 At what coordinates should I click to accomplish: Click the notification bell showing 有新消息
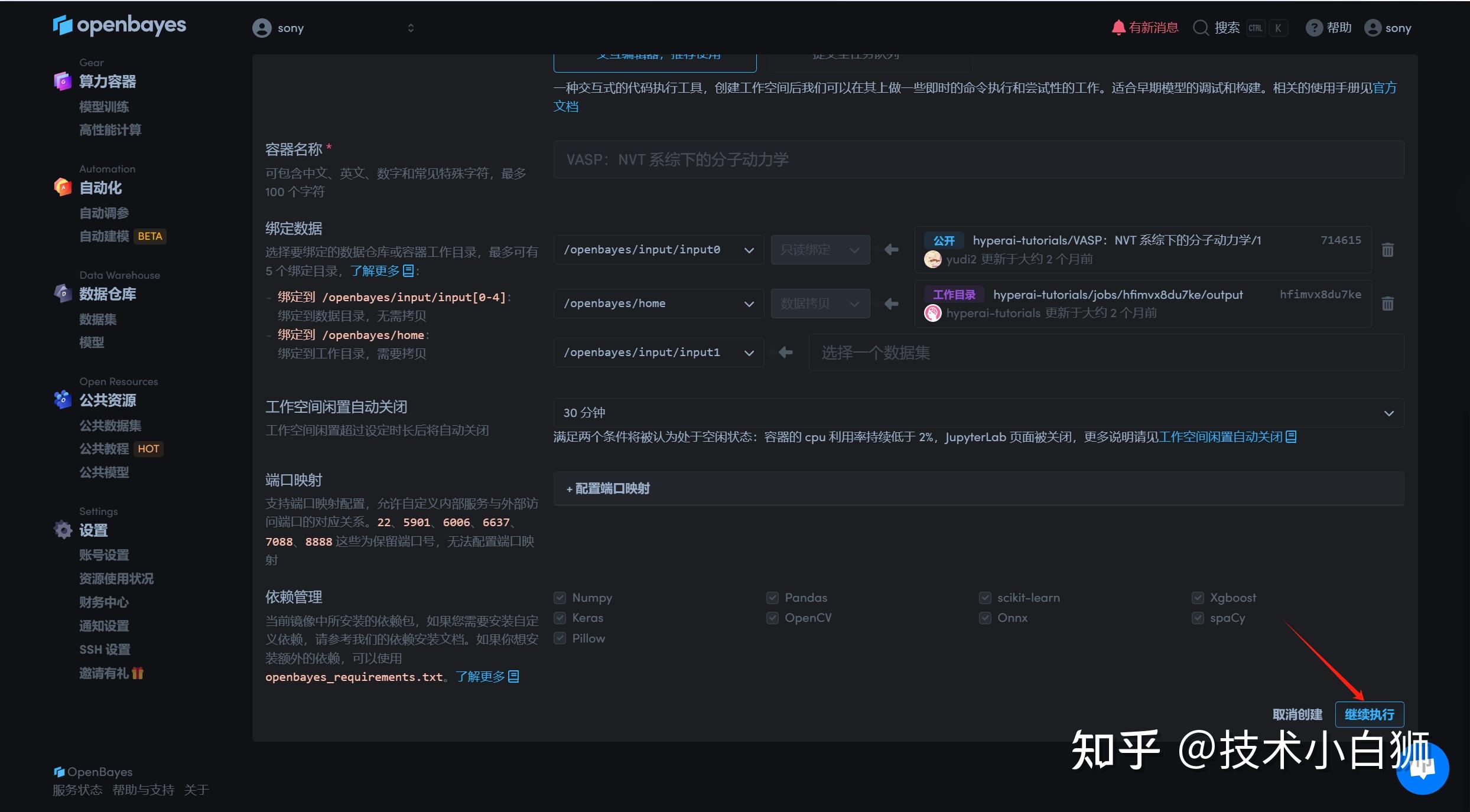[x=1118, y=27]
